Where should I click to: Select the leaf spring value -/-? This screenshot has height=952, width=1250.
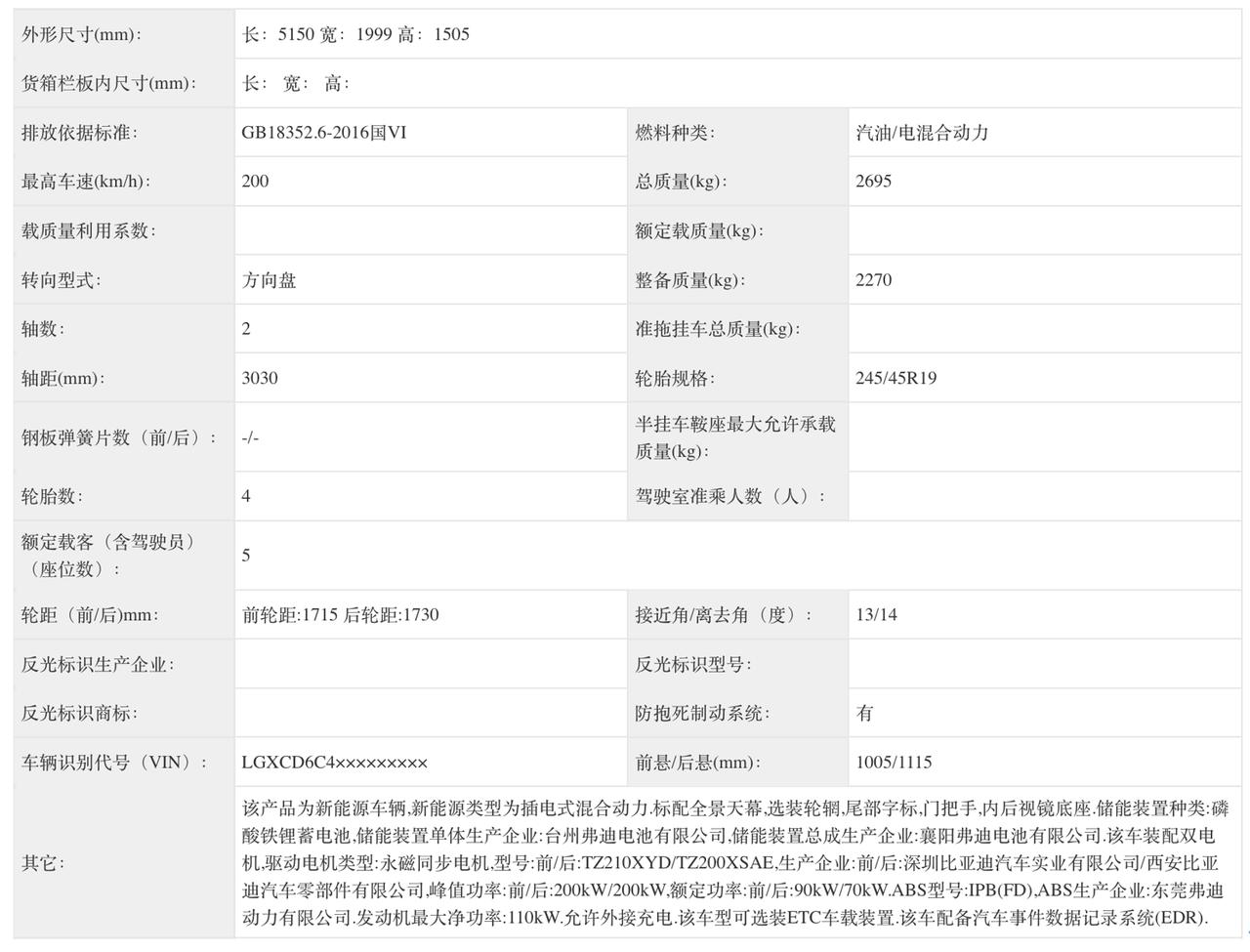pos(250,437)
